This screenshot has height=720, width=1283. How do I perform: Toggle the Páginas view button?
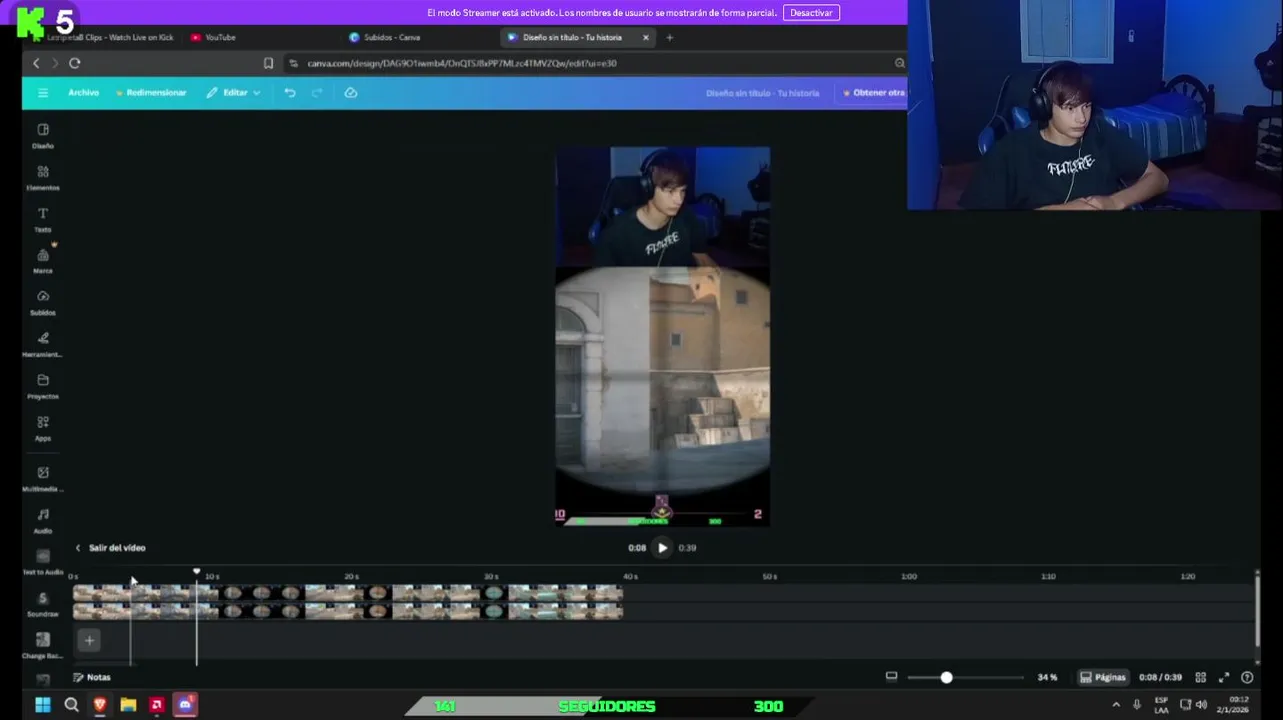(x=1103, y=677)
